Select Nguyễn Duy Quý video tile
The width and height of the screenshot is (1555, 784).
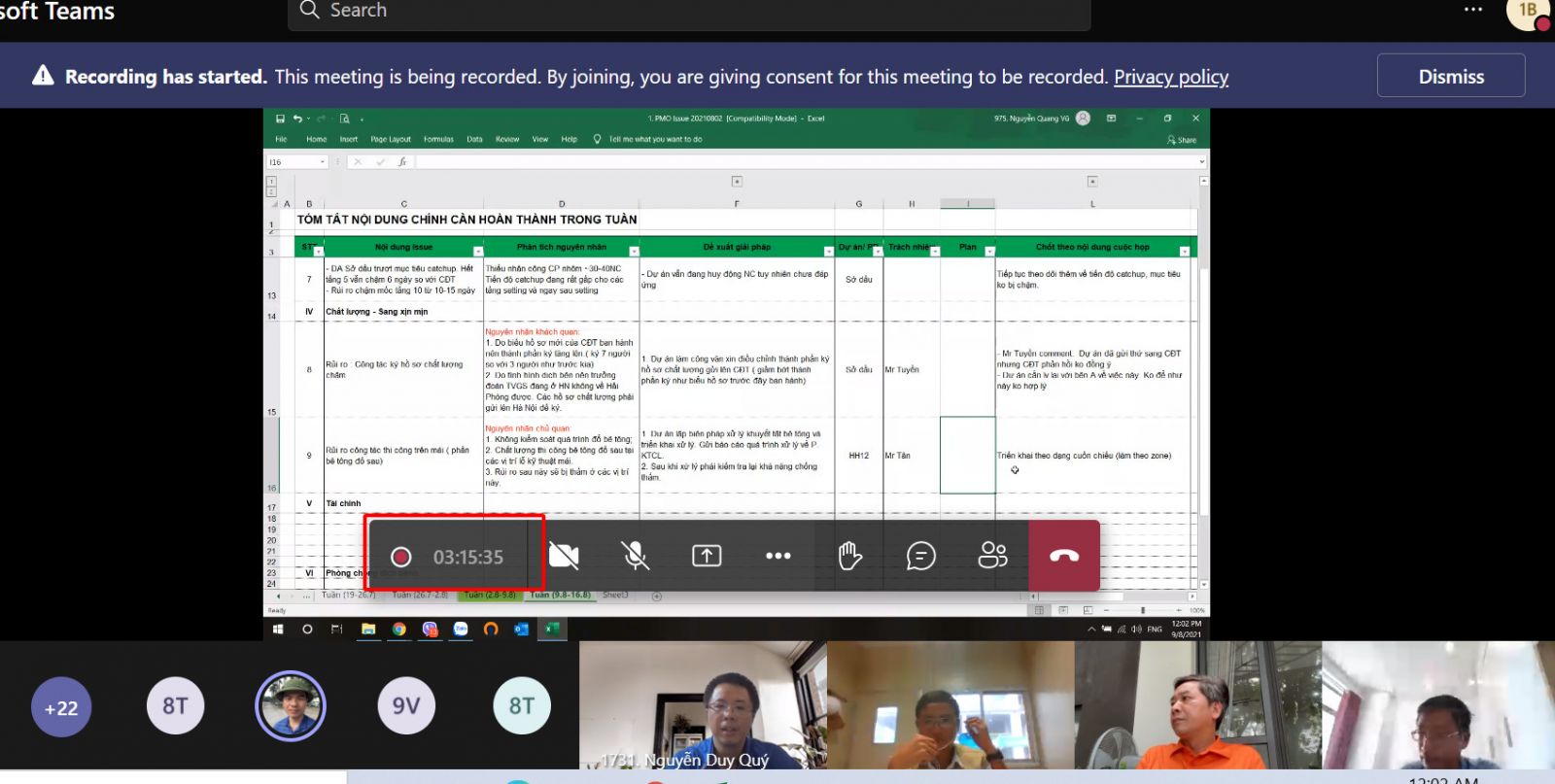703,705
